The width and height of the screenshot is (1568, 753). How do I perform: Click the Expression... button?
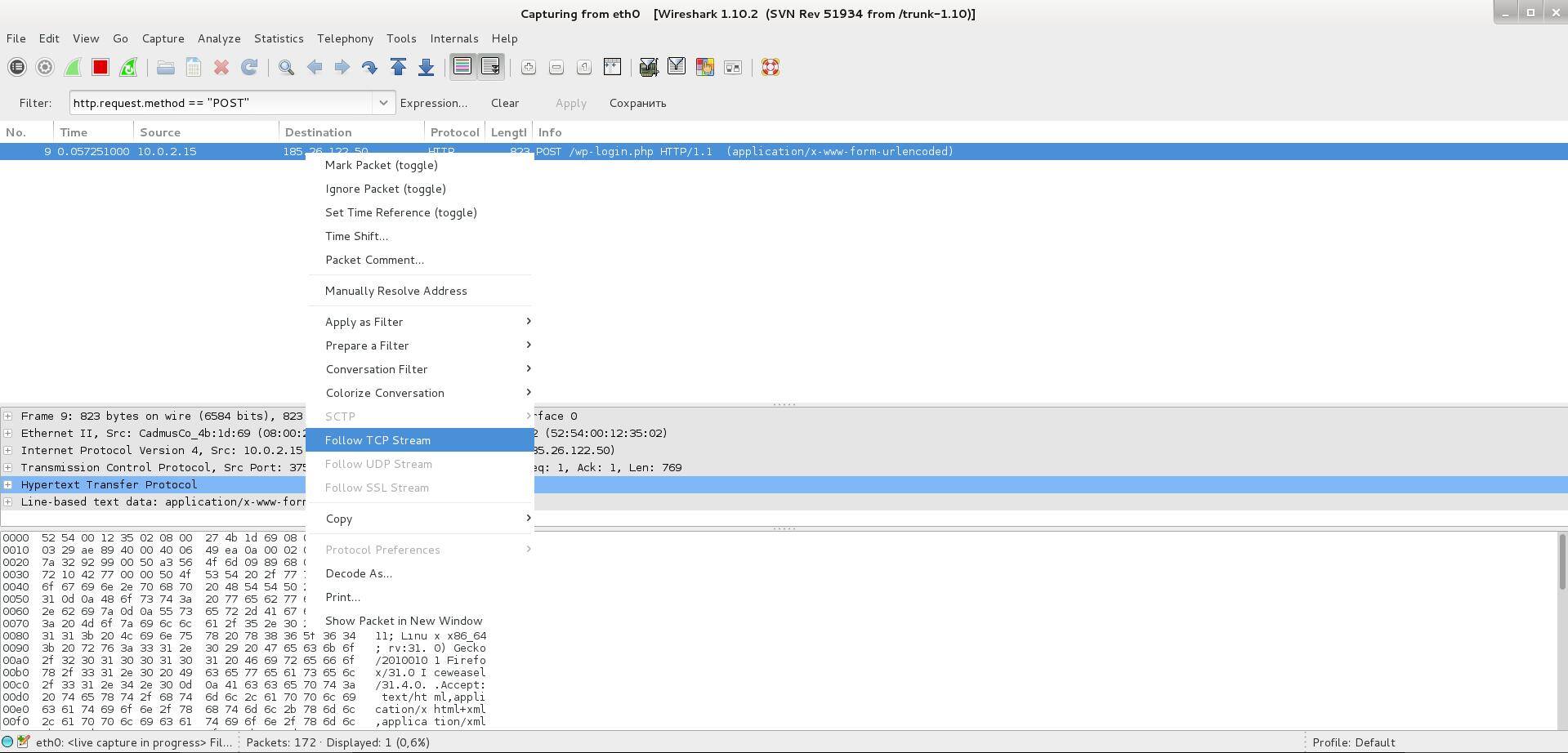433,103
